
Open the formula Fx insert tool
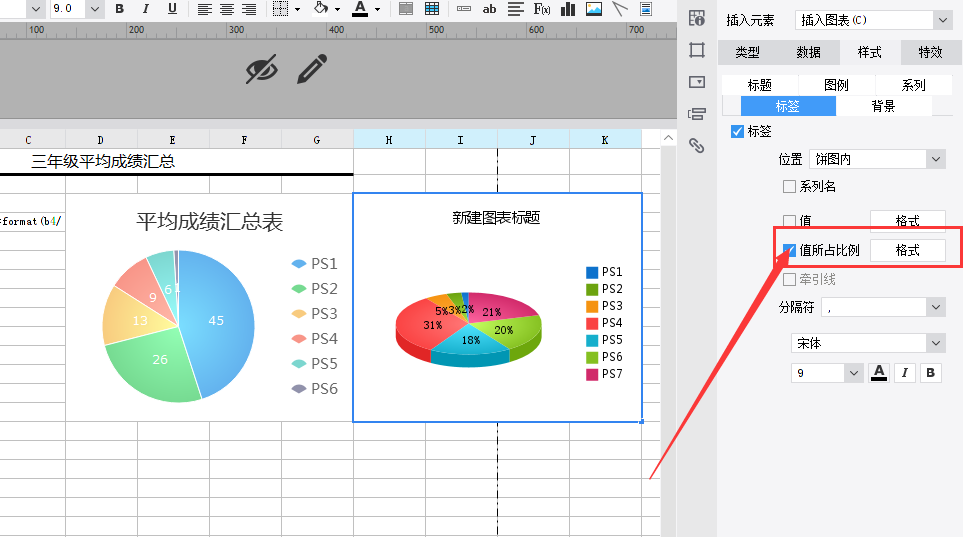pyautogui.click(x=542, y=9)
